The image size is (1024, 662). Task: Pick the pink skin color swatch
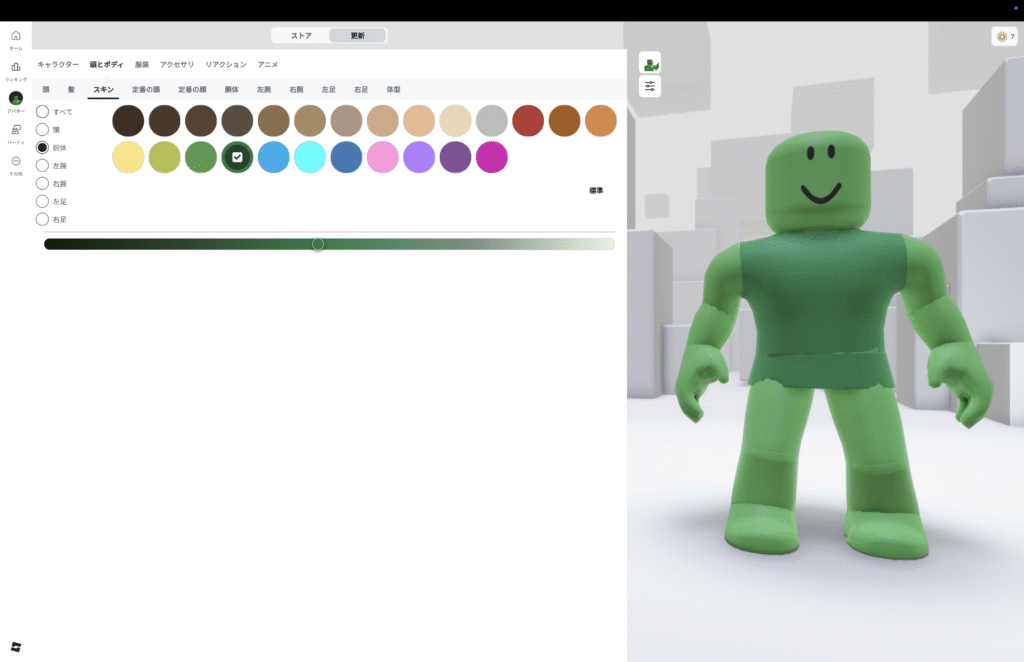pyautogui.click(x=383, y=157)
